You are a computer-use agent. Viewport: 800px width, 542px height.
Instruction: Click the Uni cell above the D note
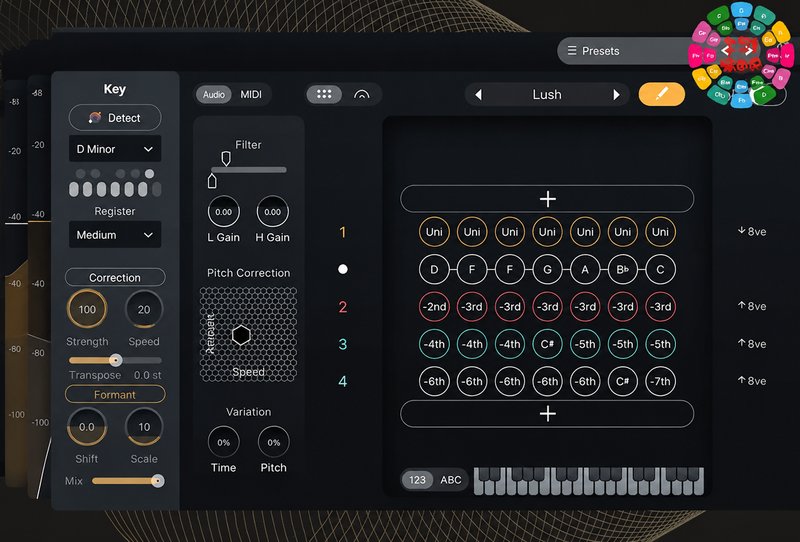click(434, 232)
